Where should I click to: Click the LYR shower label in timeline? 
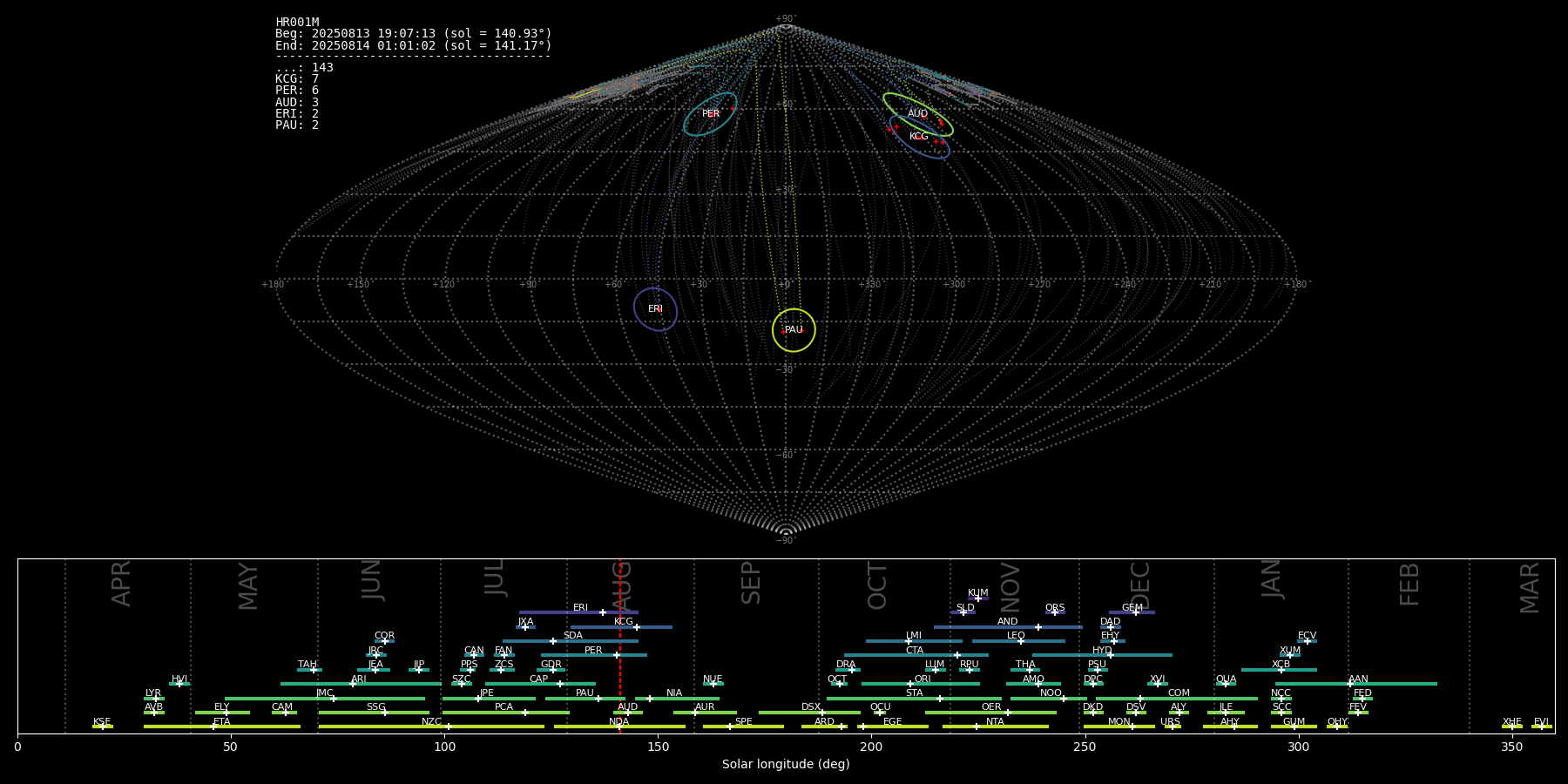[x=153, y=693]
